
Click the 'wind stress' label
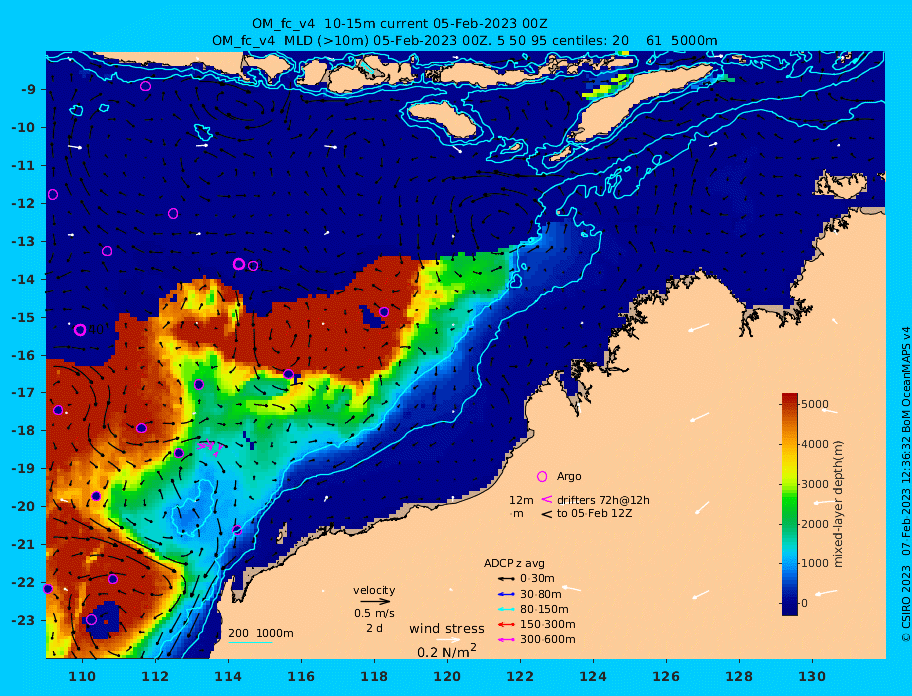(447, 629)
